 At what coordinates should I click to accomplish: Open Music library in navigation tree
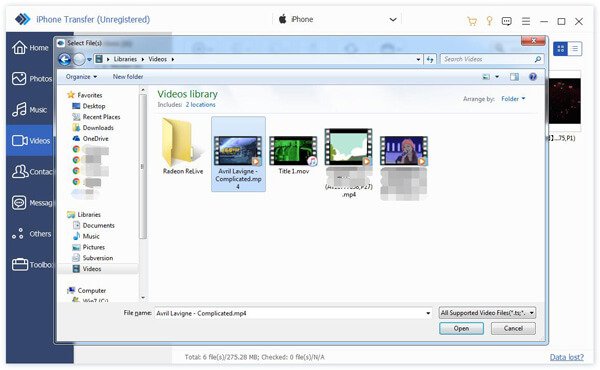click(91, 236)
